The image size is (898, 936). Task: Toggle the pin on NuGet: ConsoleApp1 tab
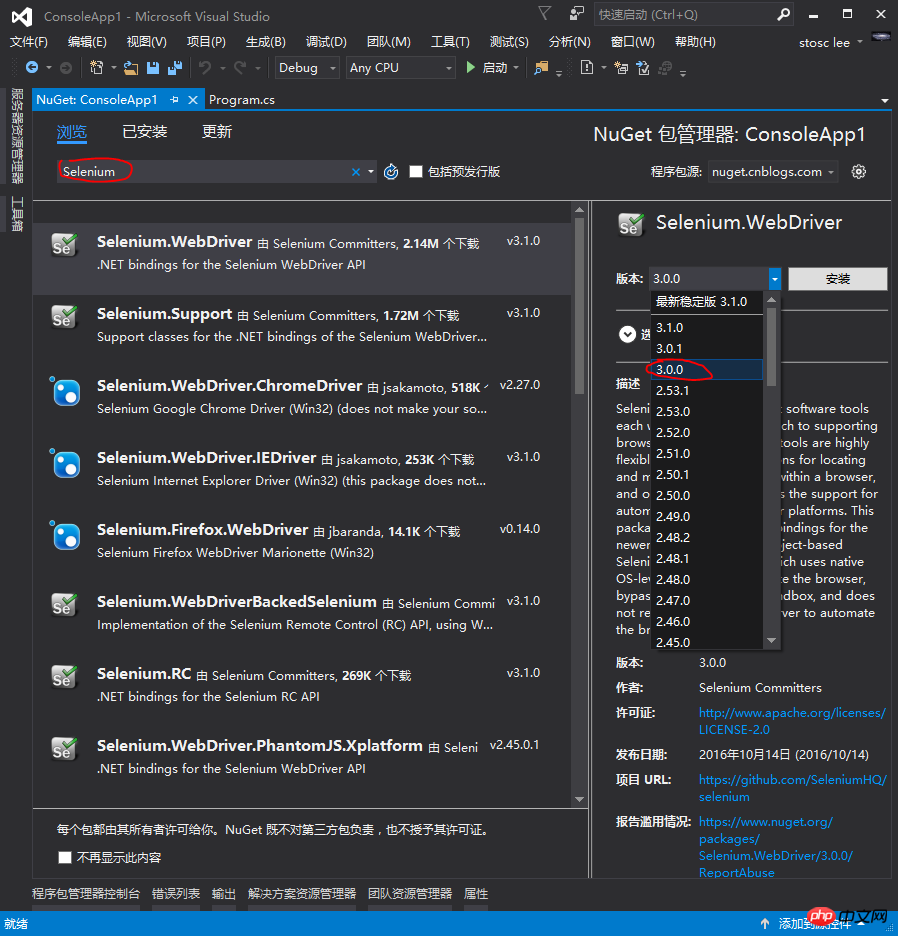click(174, 100)
